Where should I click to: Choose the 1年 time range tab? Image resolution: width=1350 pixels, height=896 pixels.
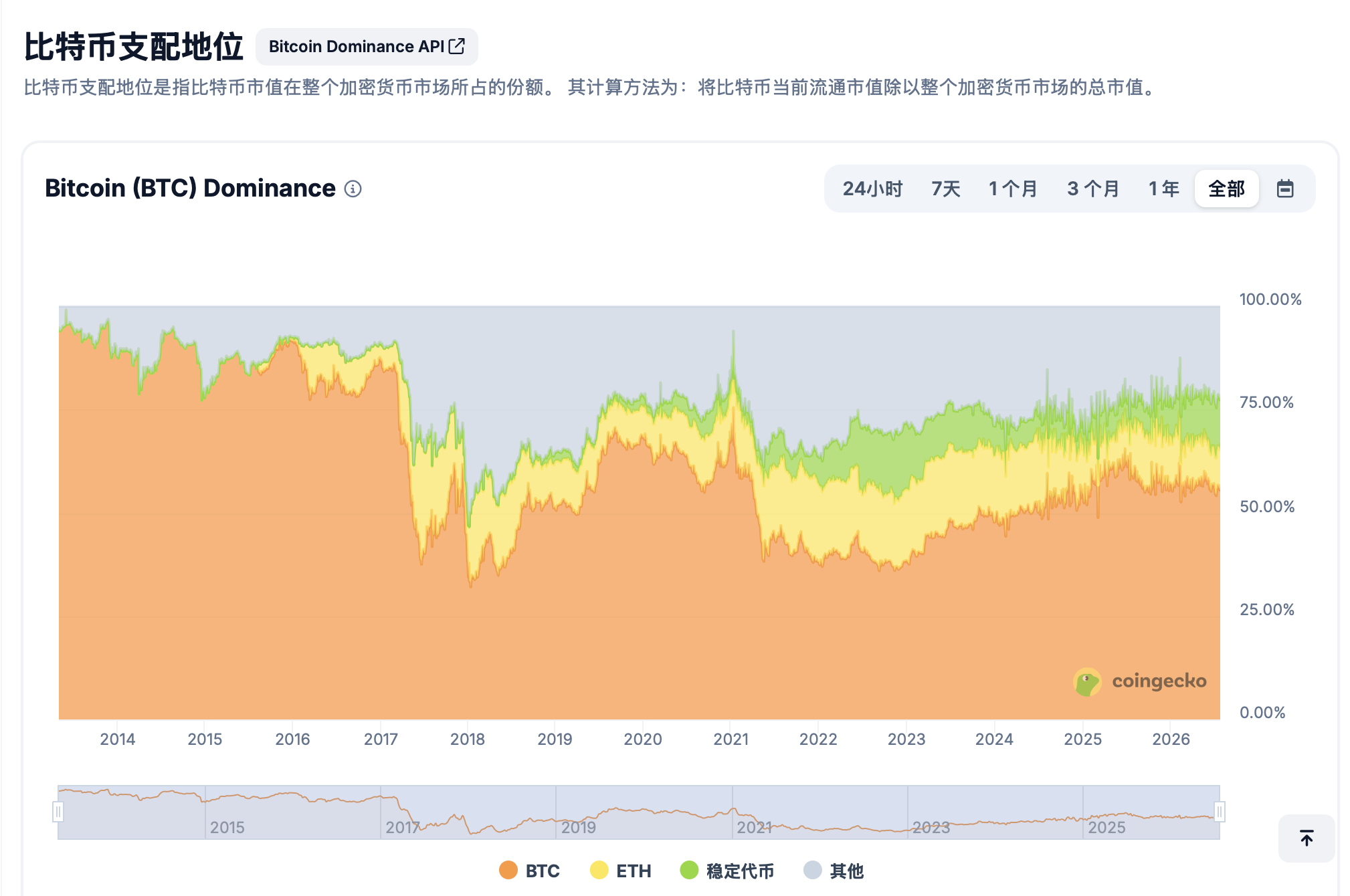tap(1164, 189)
